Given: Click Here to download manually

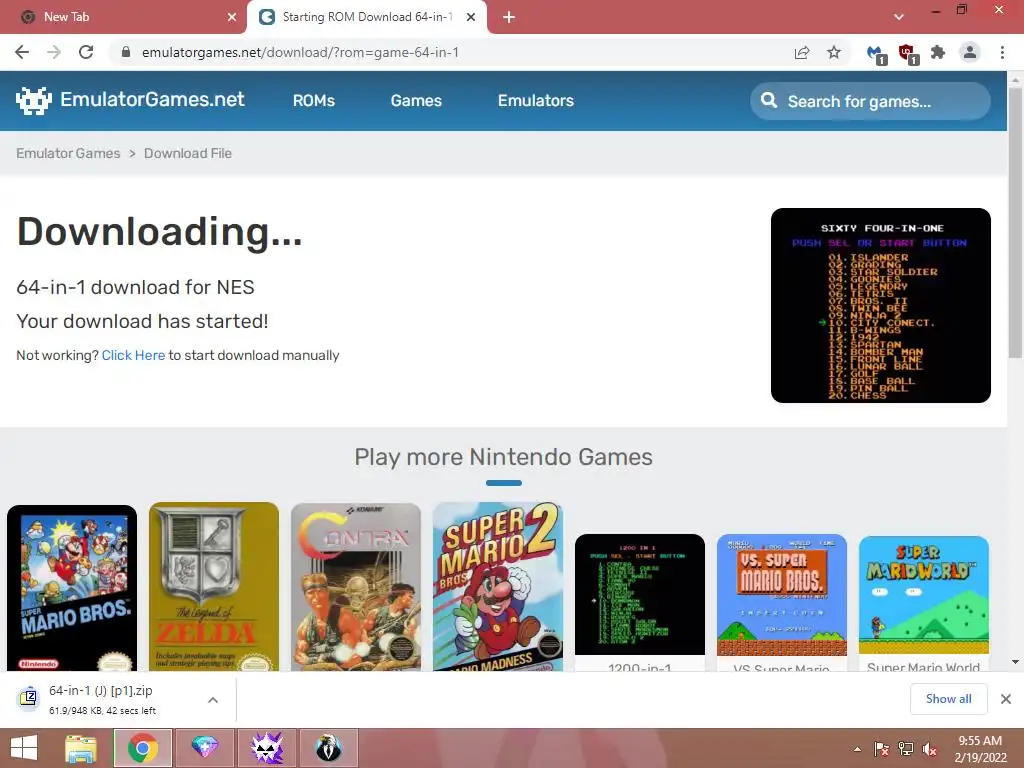Looking at the screenshot, I should pyautogui.click(x=133, y=355).
